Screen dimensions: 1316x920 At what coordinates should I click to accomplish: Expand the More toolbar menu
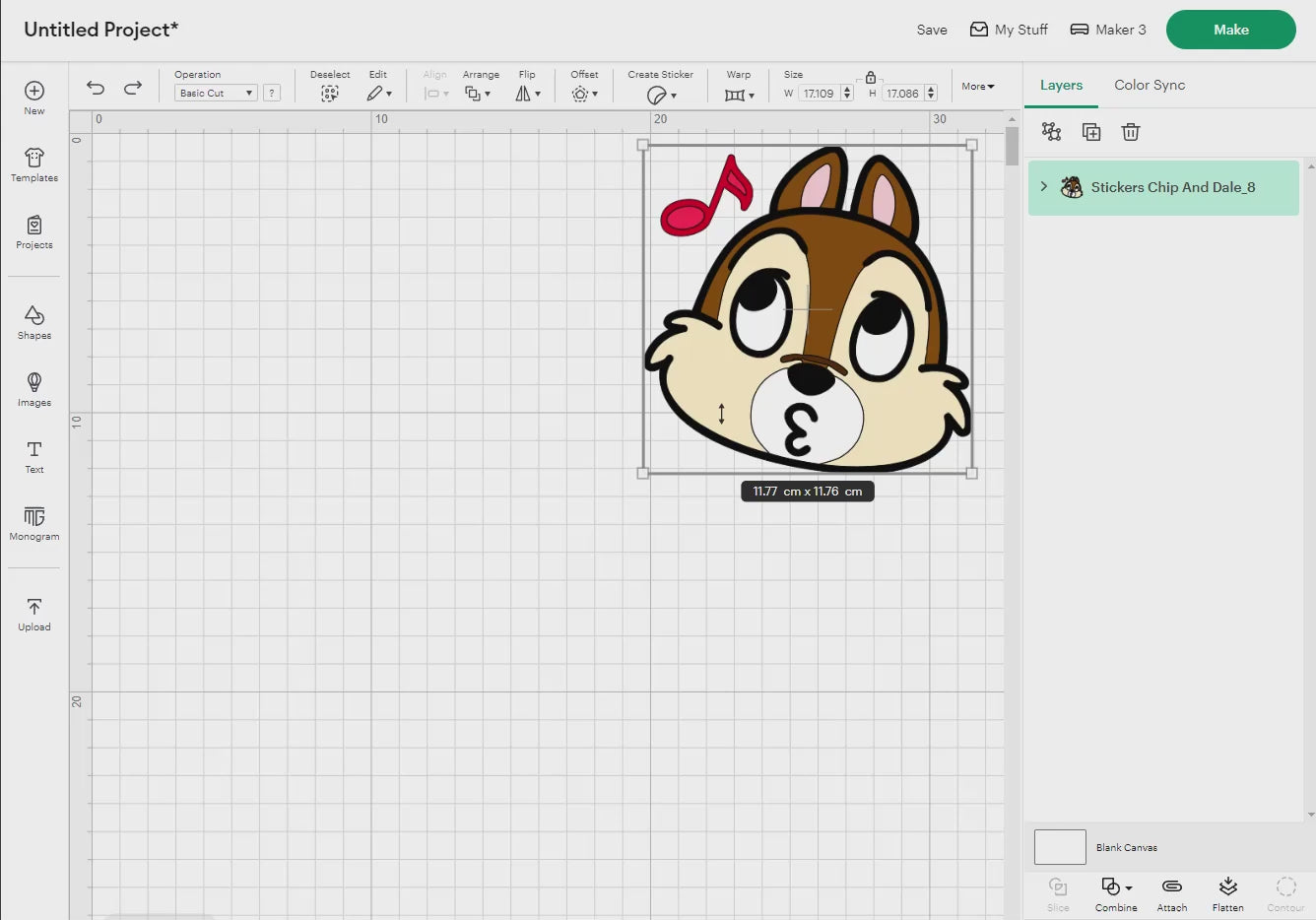(978, 87)
